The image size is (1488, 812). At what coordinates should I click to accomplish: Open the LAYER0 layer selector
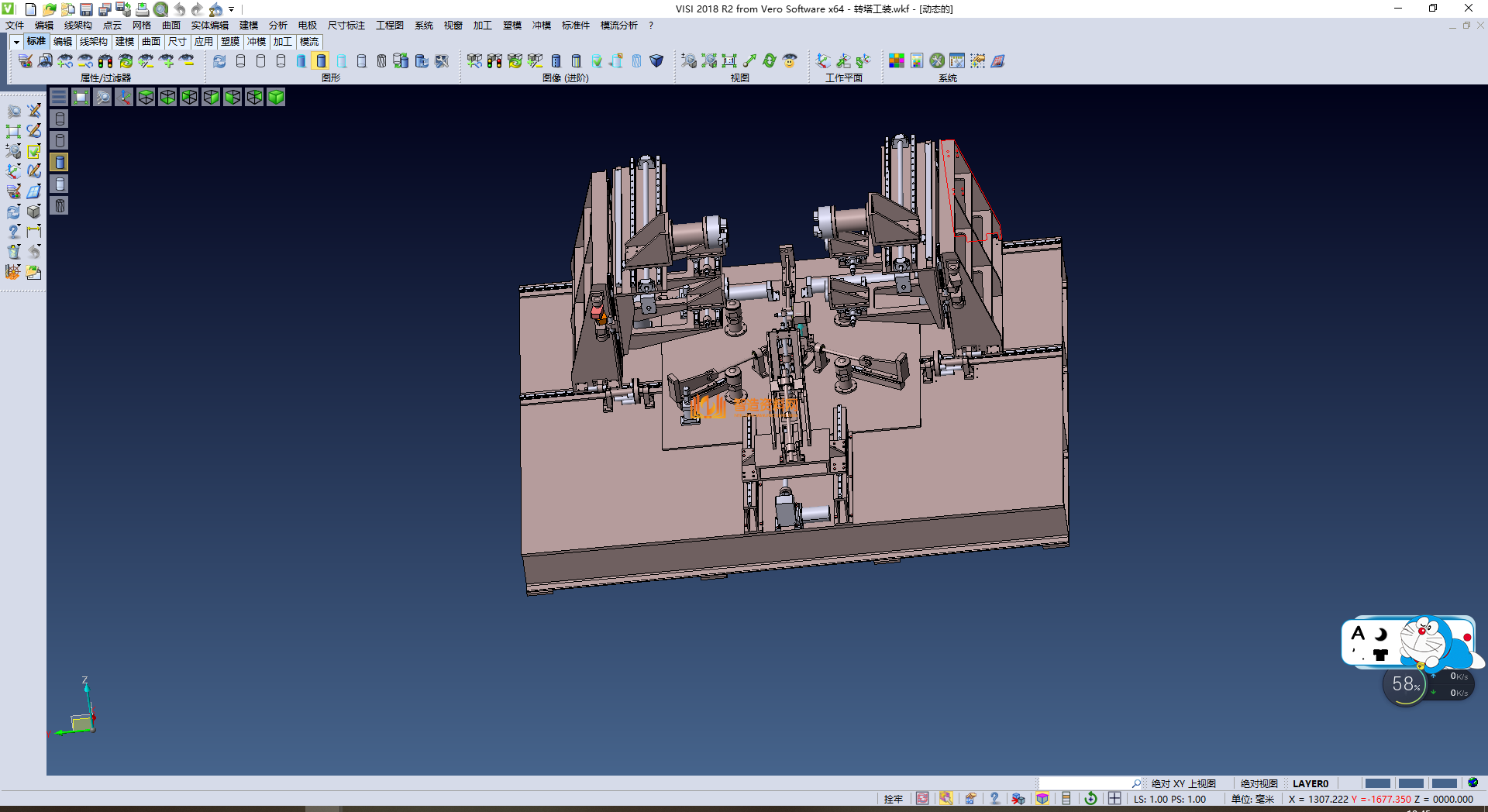click(1310, 783)
